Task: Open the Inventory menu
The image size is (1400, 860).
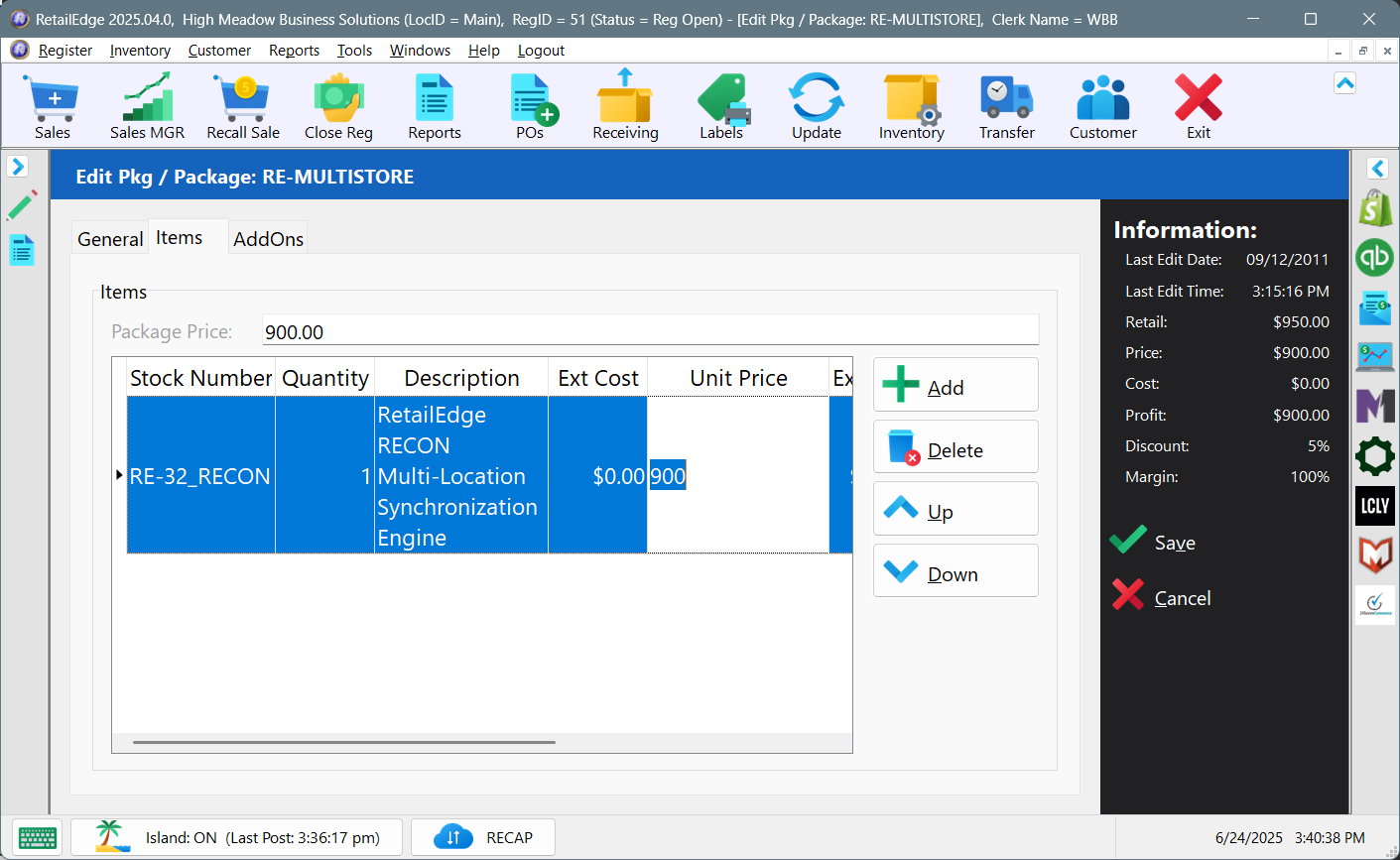Action: (140, 51)
